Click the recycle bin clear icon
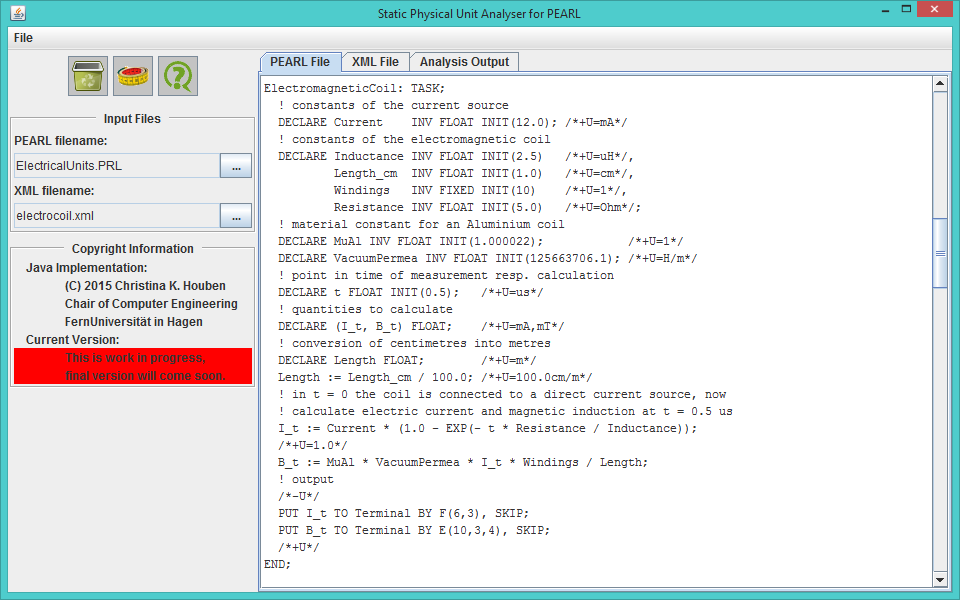960x600 pixels. [x=87, y=75]
